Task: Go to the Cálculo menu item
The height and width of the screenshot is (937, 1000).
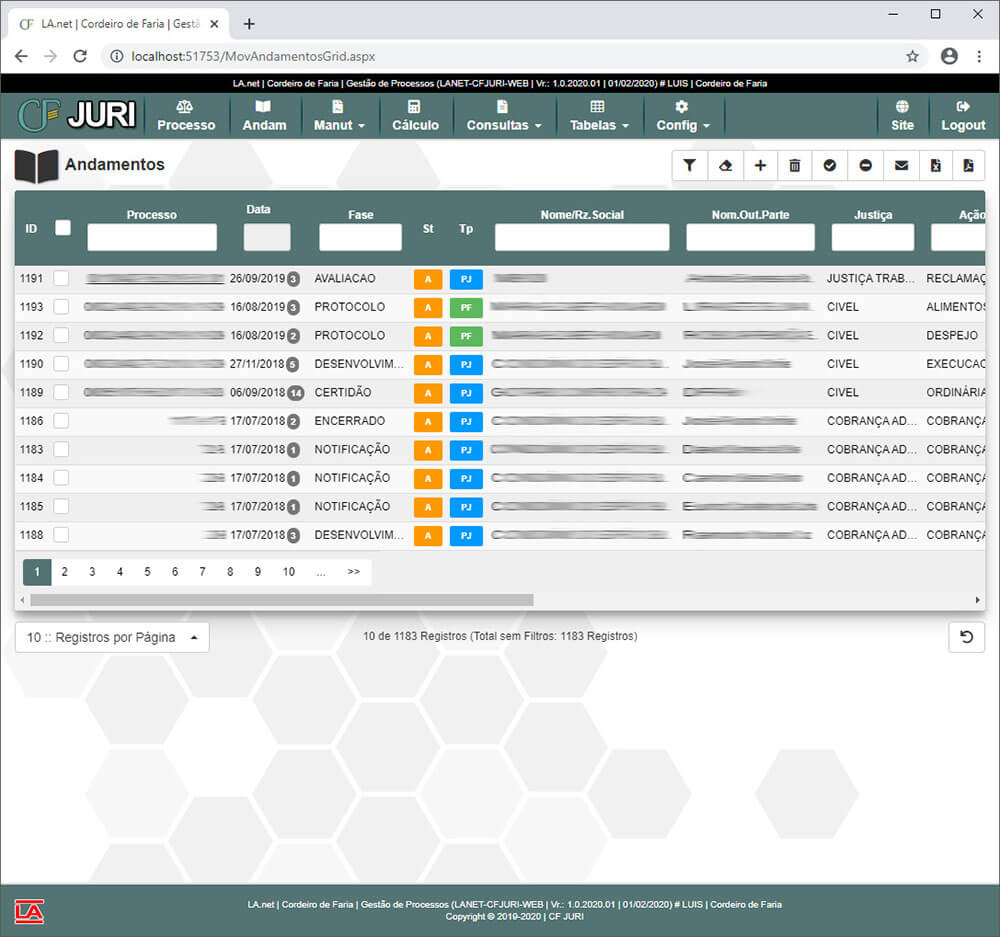Action: pyautogui.click(x=415, y=116)
